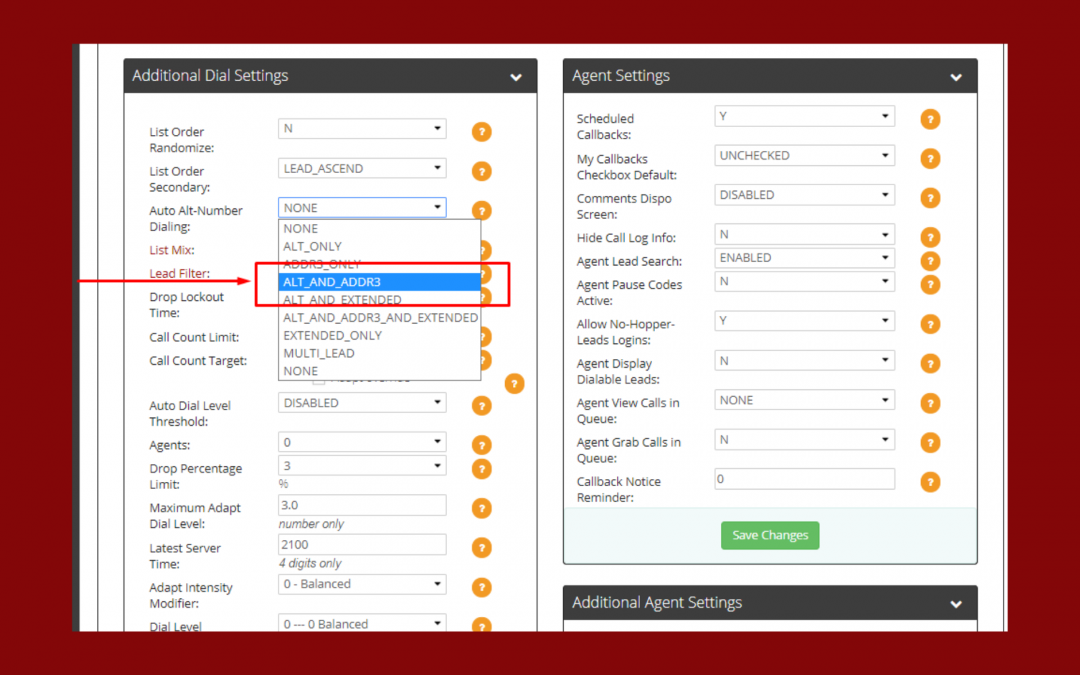Choose ALT_AND_EXTENDED option

point(380,300)
